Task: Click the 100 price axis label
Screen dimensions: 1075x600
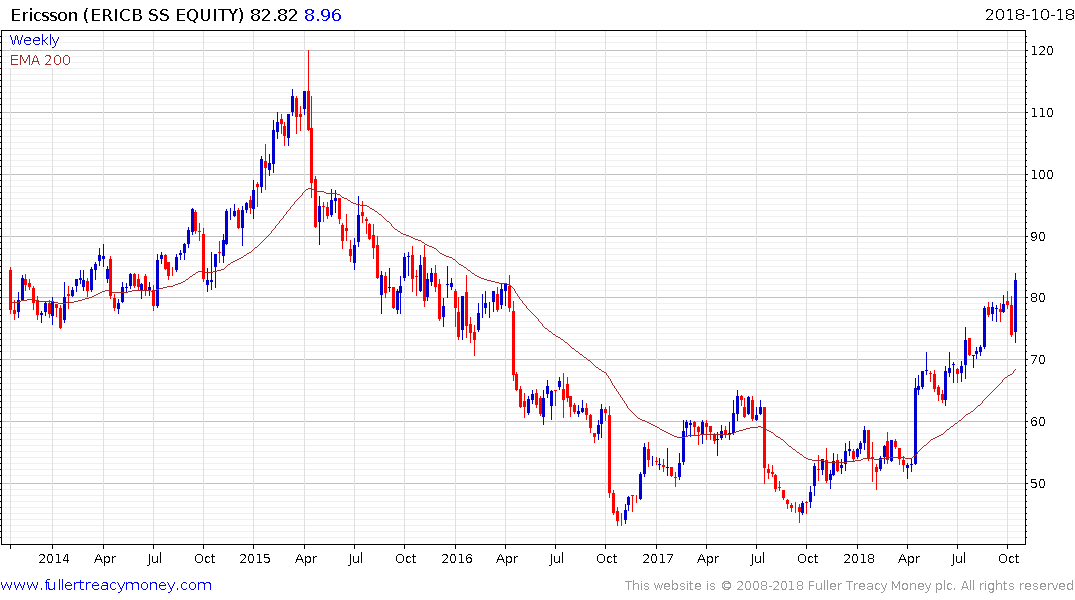Action: [1042, 174]
